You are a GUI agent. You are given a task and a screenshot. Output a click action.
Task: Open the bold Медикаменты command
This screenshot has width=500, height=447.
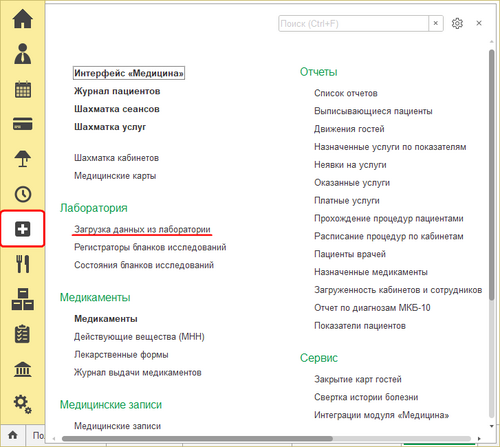106,319
